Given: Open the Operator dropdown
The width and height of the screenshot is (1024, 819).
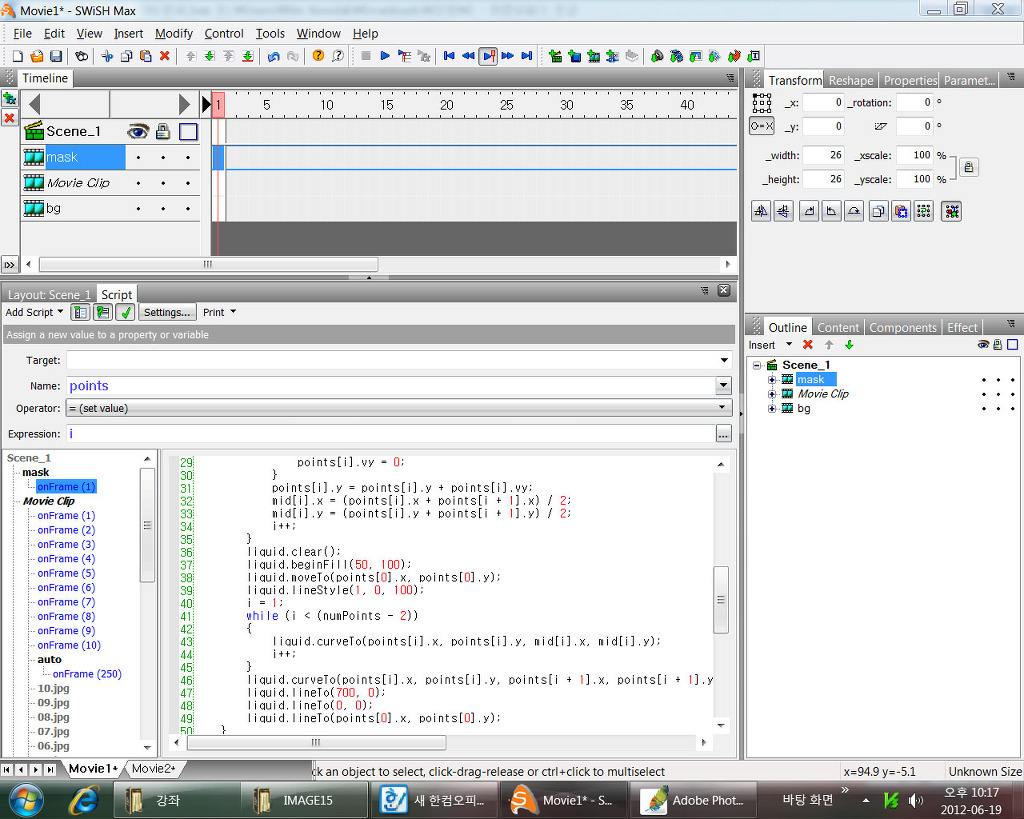Looking at the screenshot, I should pos(398,408).
